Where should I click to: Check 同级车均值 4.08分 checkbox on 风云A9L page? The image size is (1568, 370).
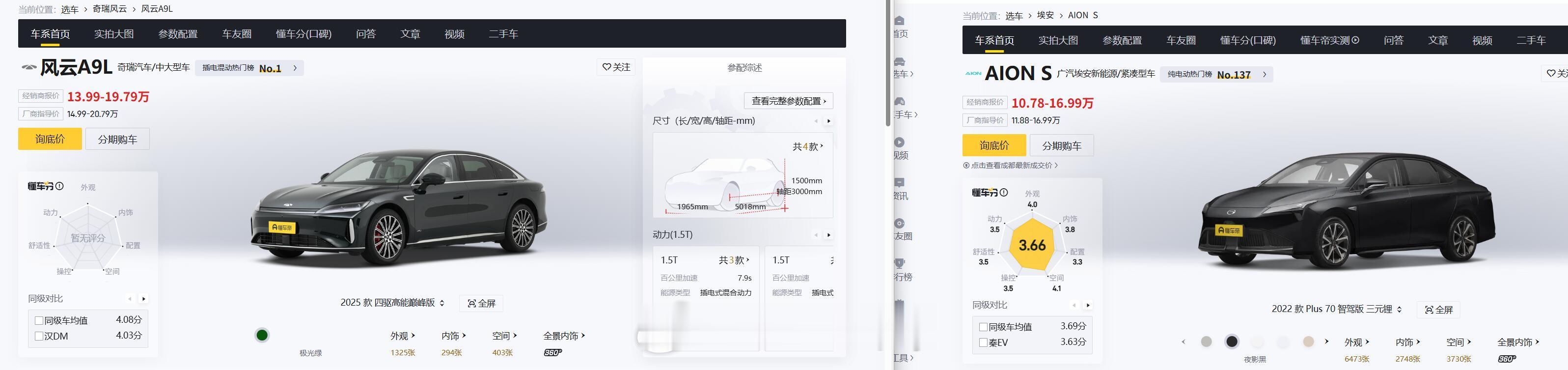(x=39, y=321)
